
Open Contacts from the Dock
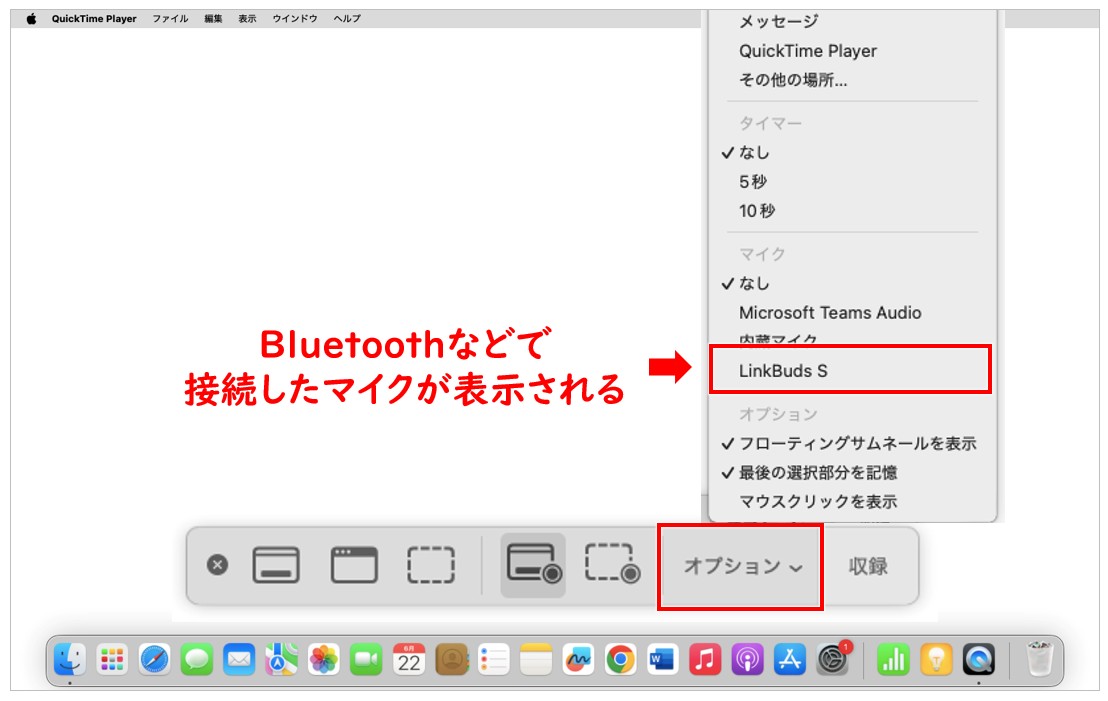coord(452,660)
